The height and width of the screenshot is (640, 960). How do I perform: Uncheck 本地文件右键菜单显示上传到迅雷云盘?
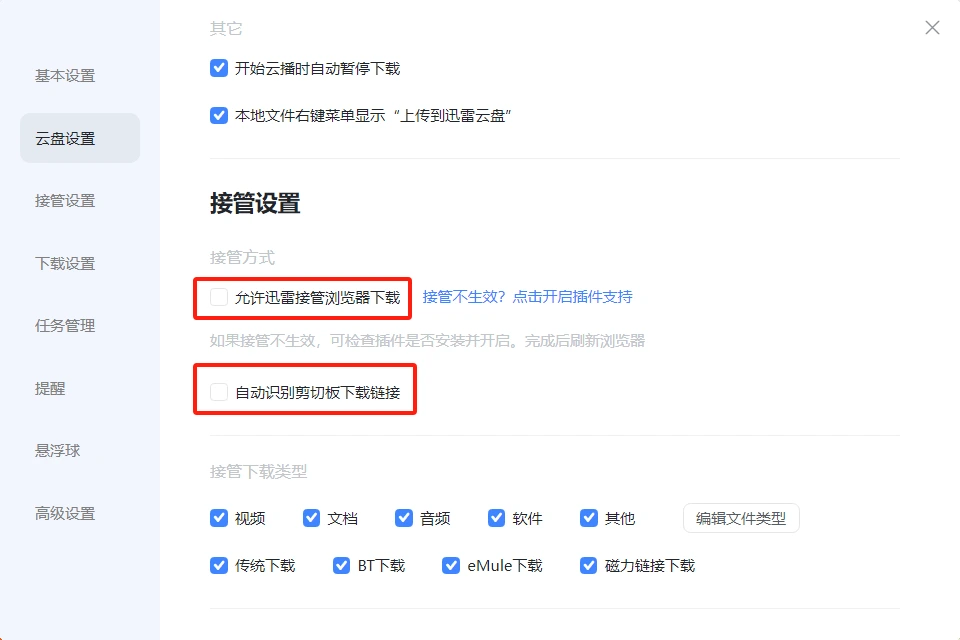219,115
